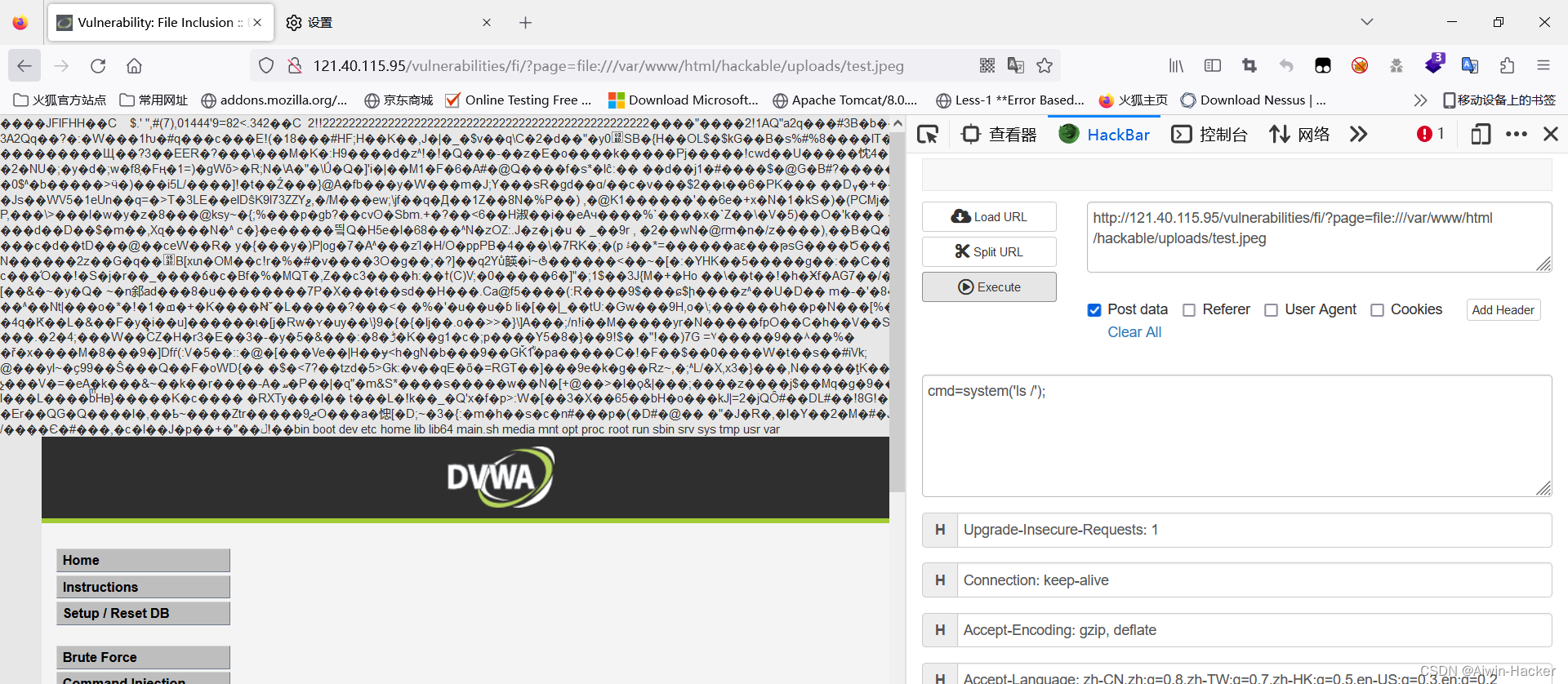Toggle the sidebar view icon
This screenshot has width=1568, height=684.
pos(1213,65)
